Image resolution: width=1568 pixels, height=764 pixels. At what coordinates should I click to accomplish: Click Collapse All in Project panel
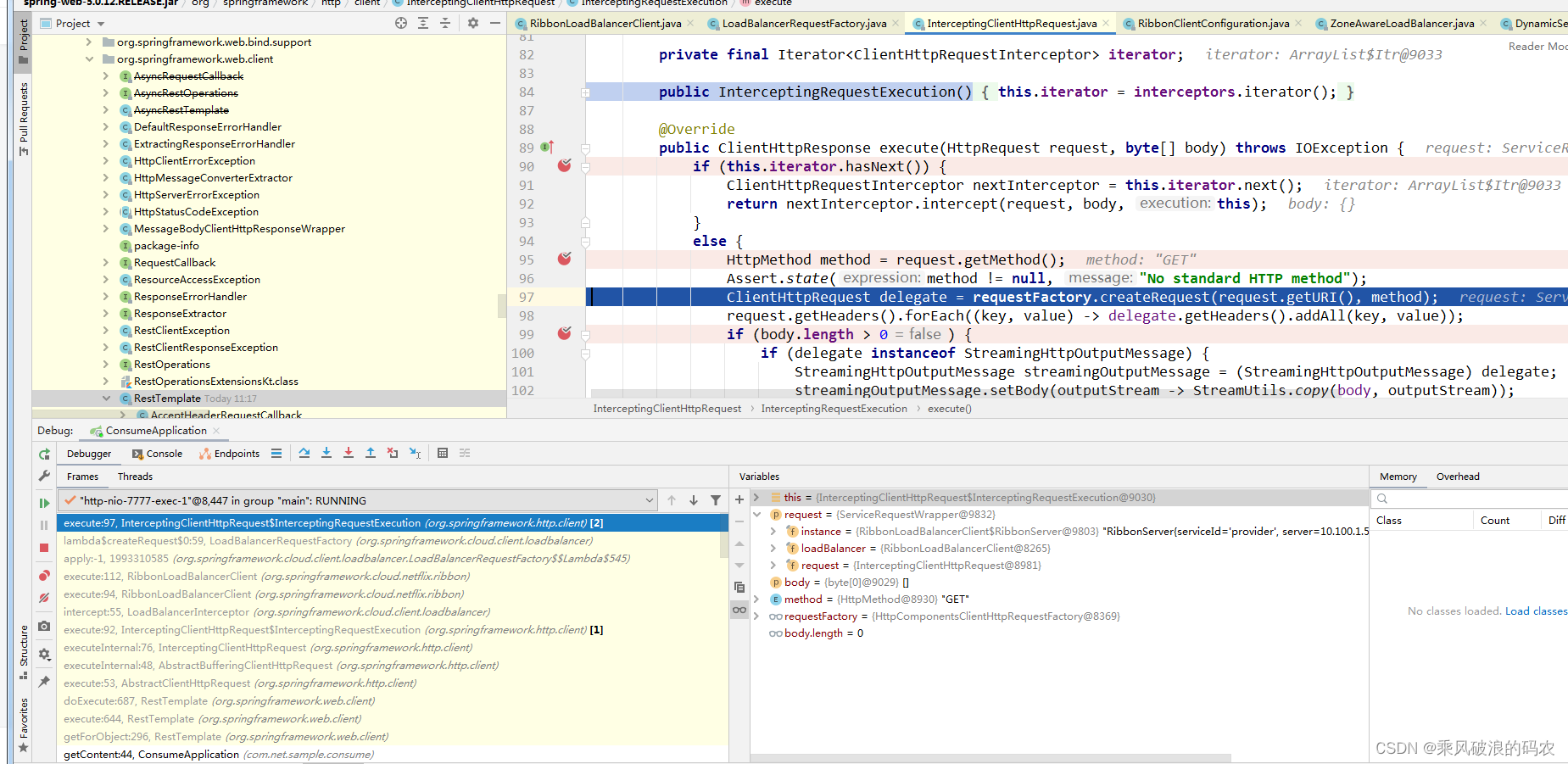(445, 24)
